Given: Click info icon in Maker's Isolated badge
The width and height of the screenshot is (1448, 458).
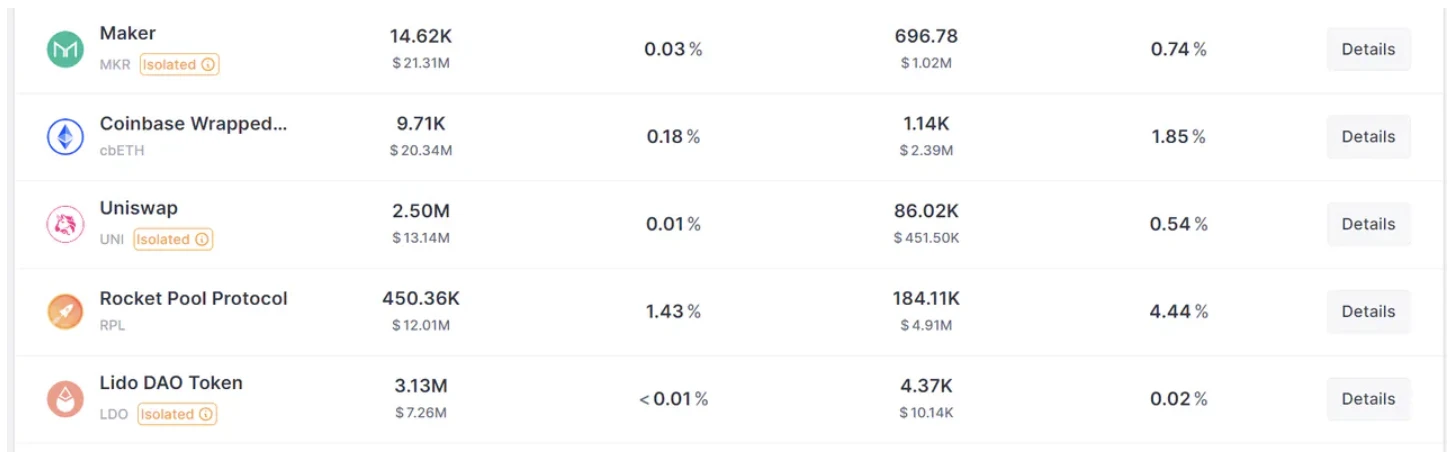Looking at the screenshot, I should pyautogui.click(x=208, y=65).
